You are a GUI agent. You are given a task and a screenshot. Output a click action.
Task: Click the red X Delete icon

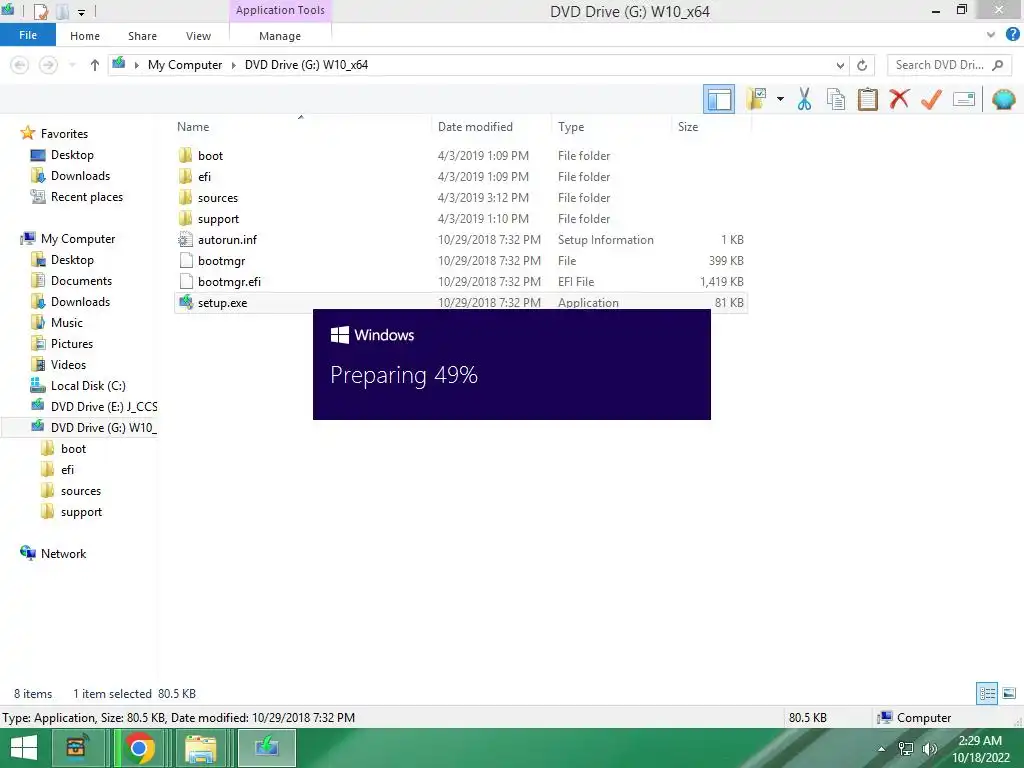(899, 99)
